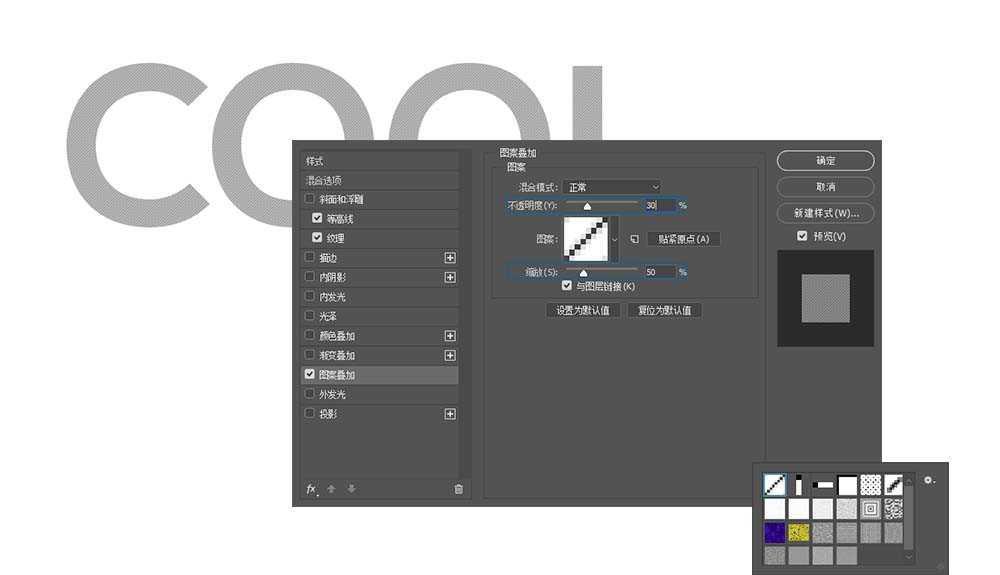Open the 混合模式 blend mode dropdown

point(611,187)
